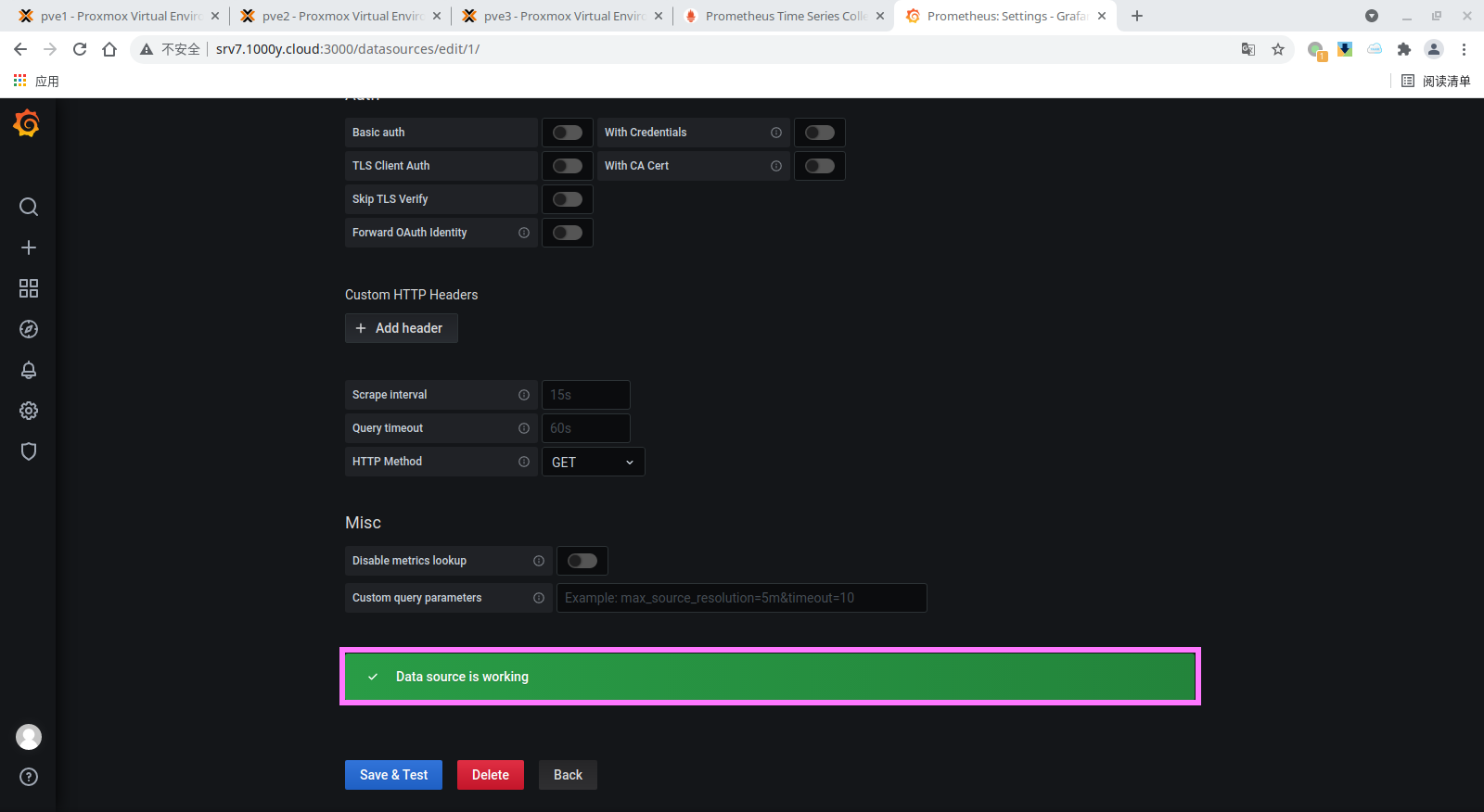Open the Dashboards grid icon
This screenshot has height=812, width=1484.
point(29,288)
